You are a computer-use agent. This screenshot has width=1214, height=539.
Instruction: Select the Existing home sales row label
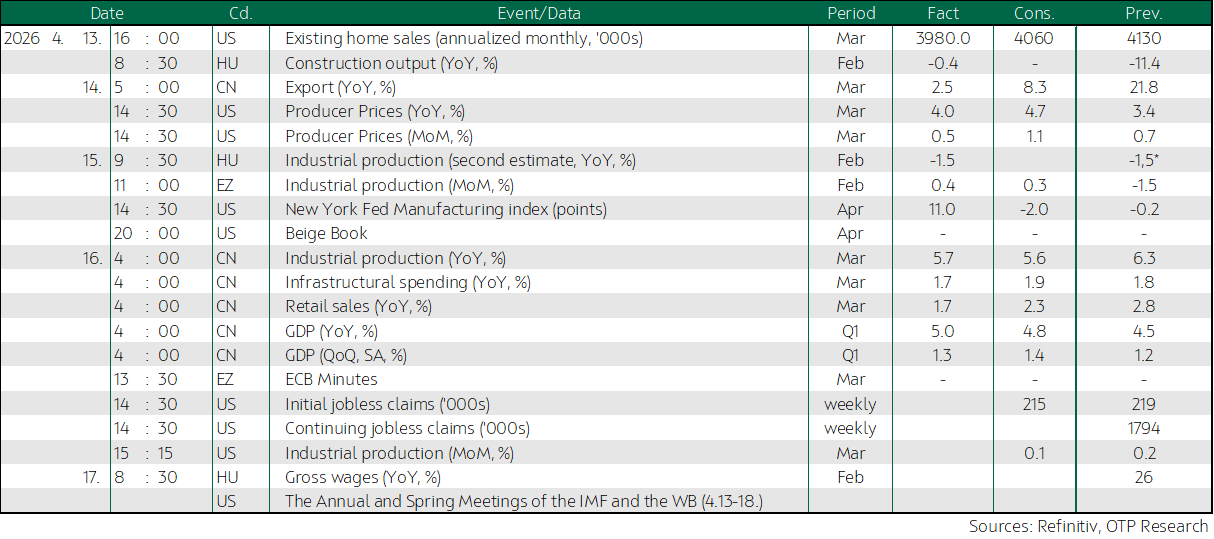[x=463, y=39]
